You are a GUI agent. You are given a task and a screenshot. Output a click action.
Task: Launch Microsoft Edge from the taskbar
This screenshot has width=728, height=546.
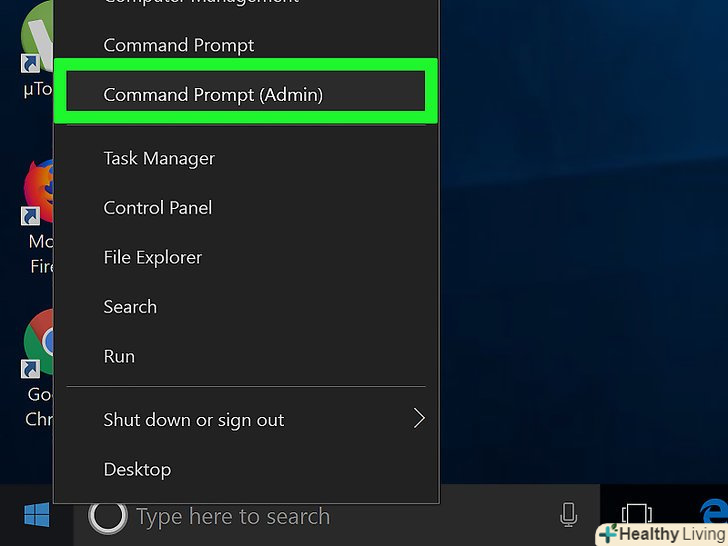pos(713,511)
